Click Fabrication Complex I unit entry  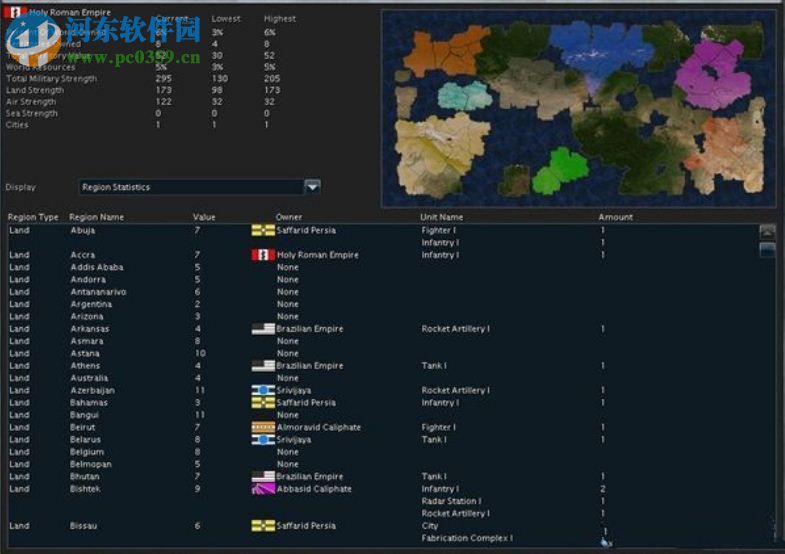[x=467, y=538]
